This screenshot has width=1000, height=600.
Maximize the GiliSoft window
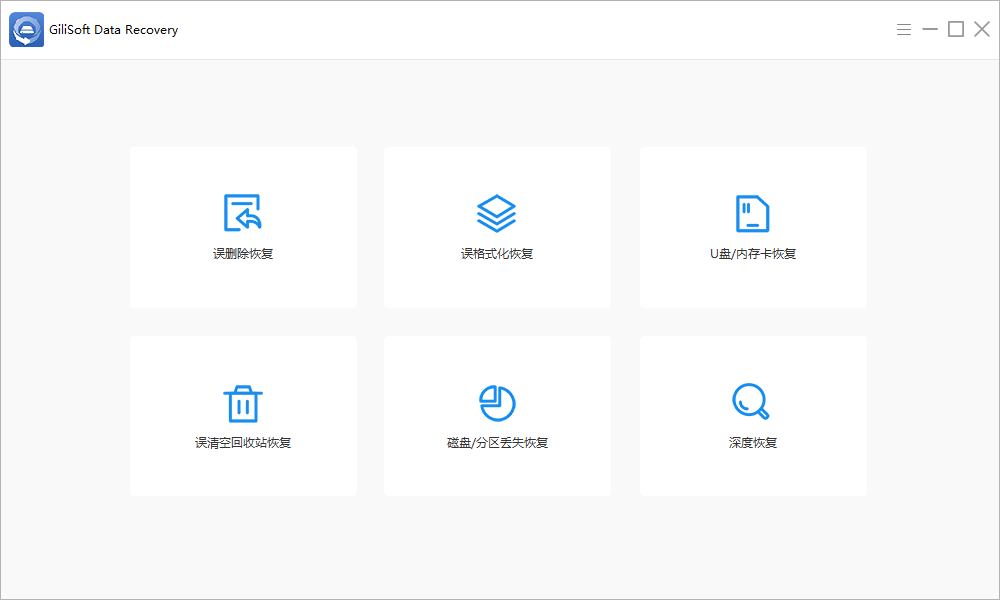pyautogui.click(x=955, y=29)
